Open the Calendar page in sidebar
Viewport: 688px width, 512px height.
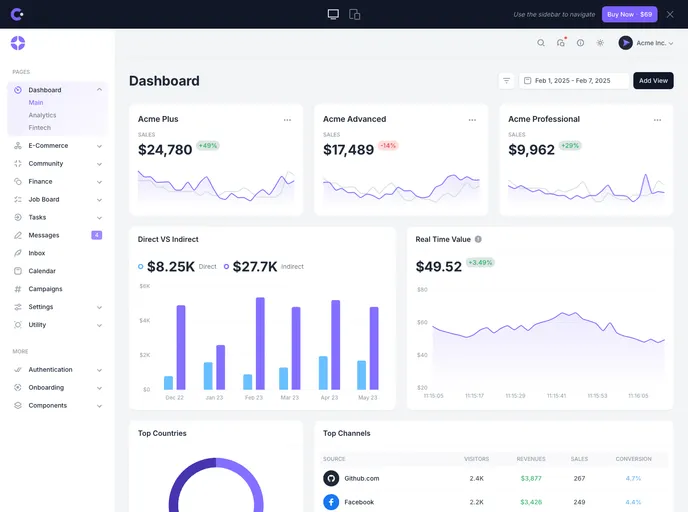tap(42, 271)
